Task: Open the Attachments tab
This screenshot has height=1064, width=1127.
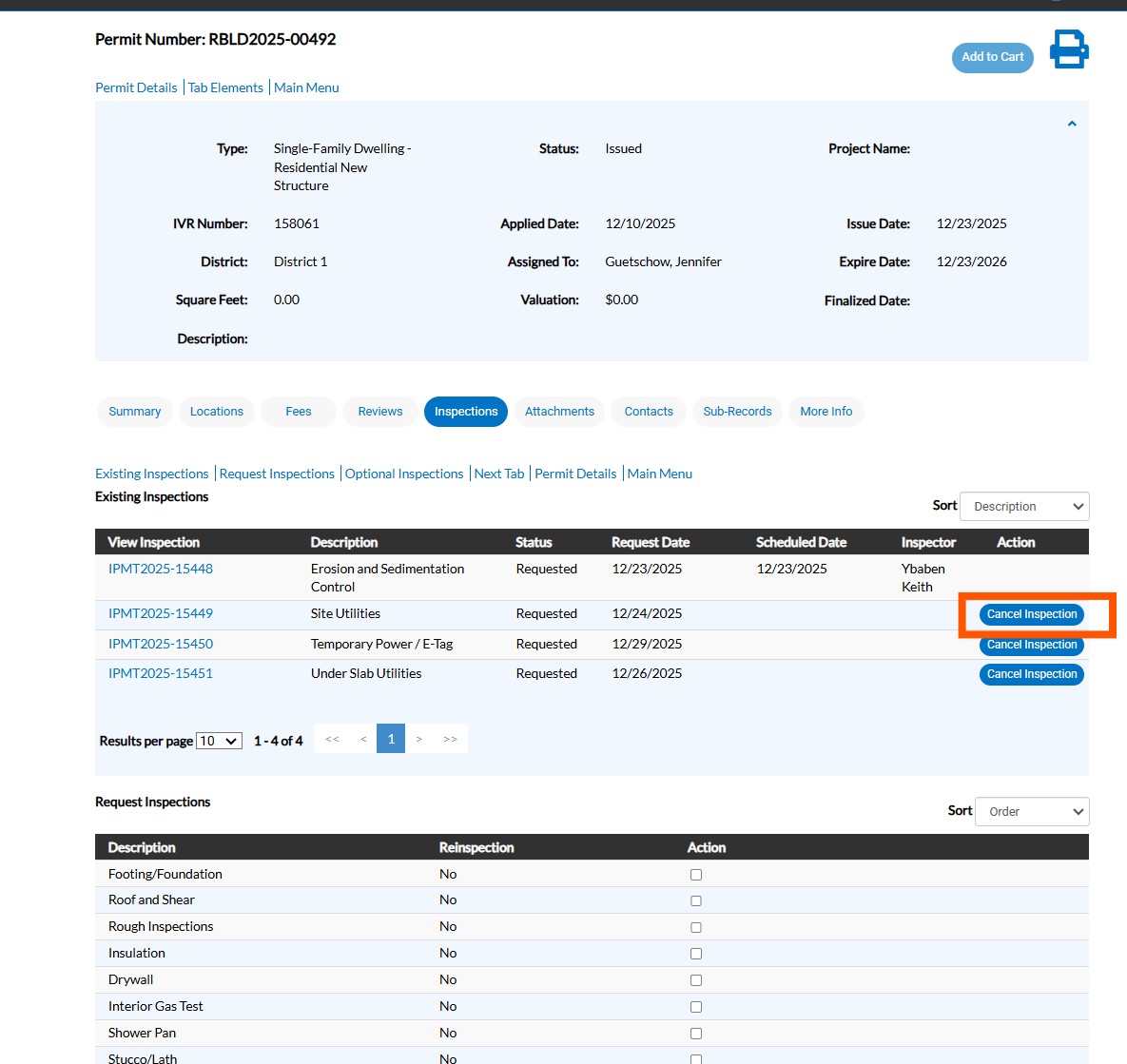Action: point(559,412)
